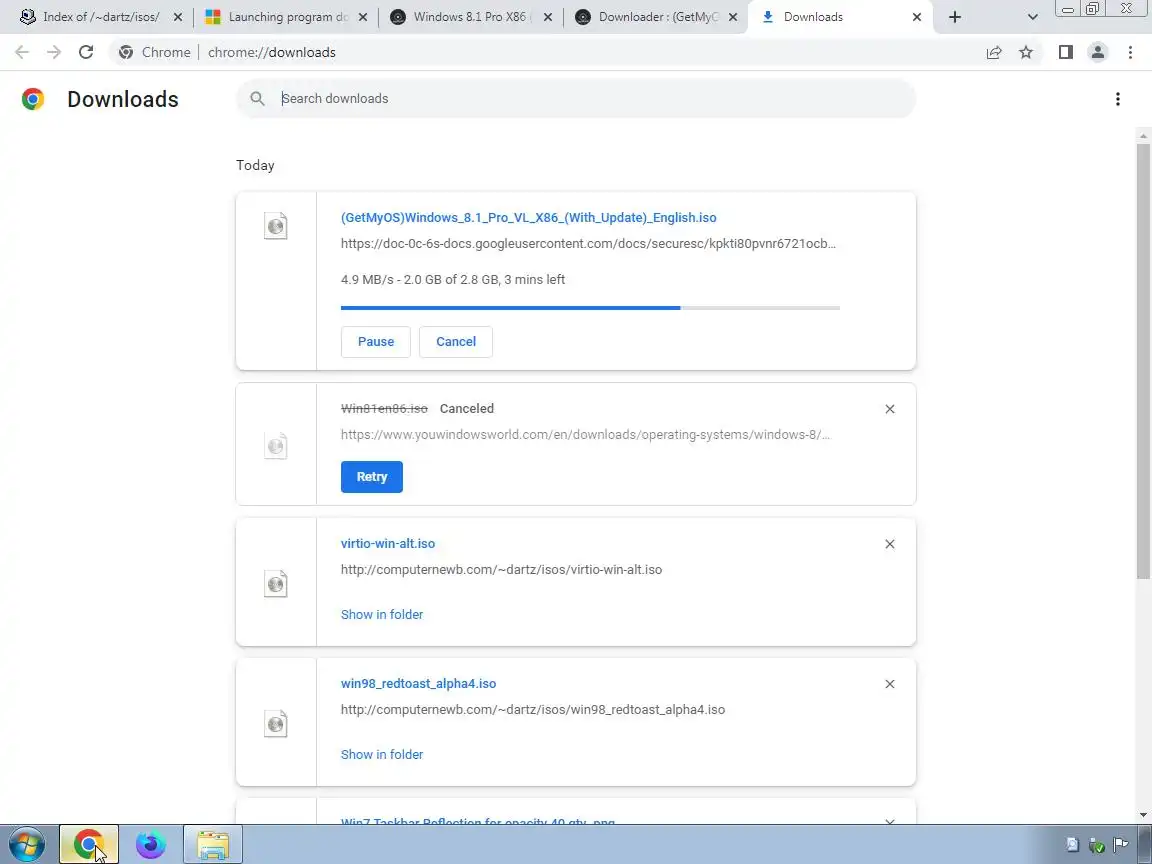Click the scrollbar up arrow

(x=1143, y=136)
